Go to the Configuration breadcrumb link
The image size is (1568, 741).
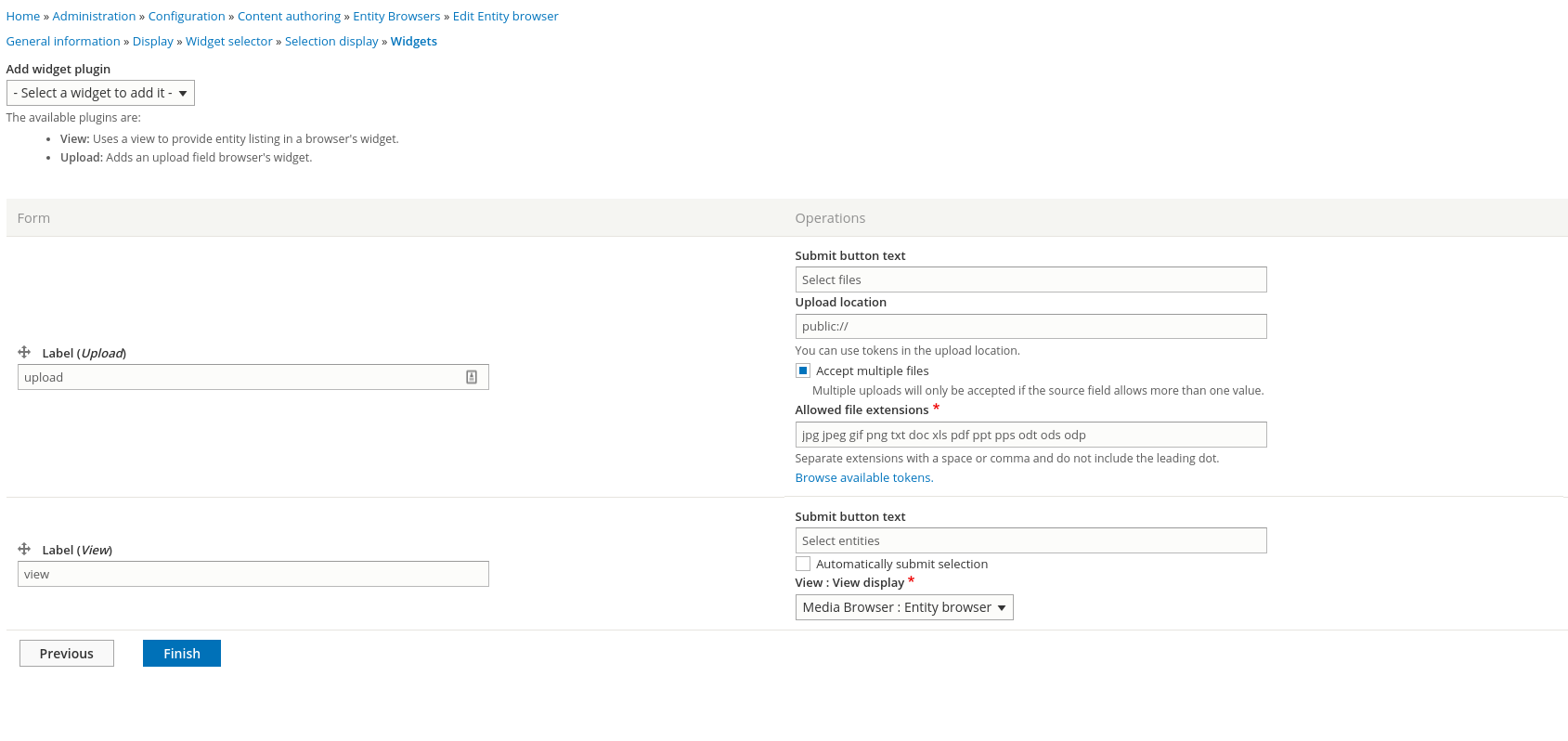coord(187,16)
